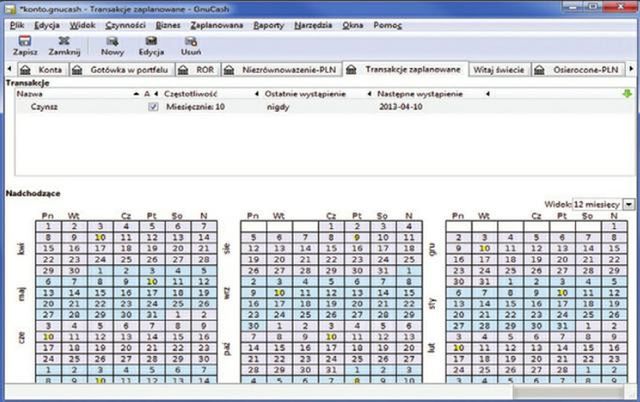Click the Nadchodzące section label

click(33, 193)
